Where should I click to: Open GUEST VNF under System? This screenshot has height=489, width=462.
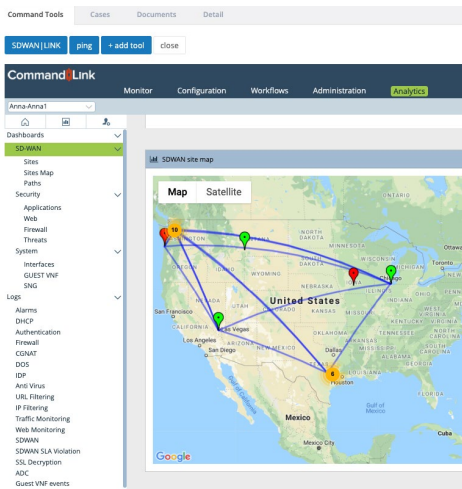click(41, 275)
